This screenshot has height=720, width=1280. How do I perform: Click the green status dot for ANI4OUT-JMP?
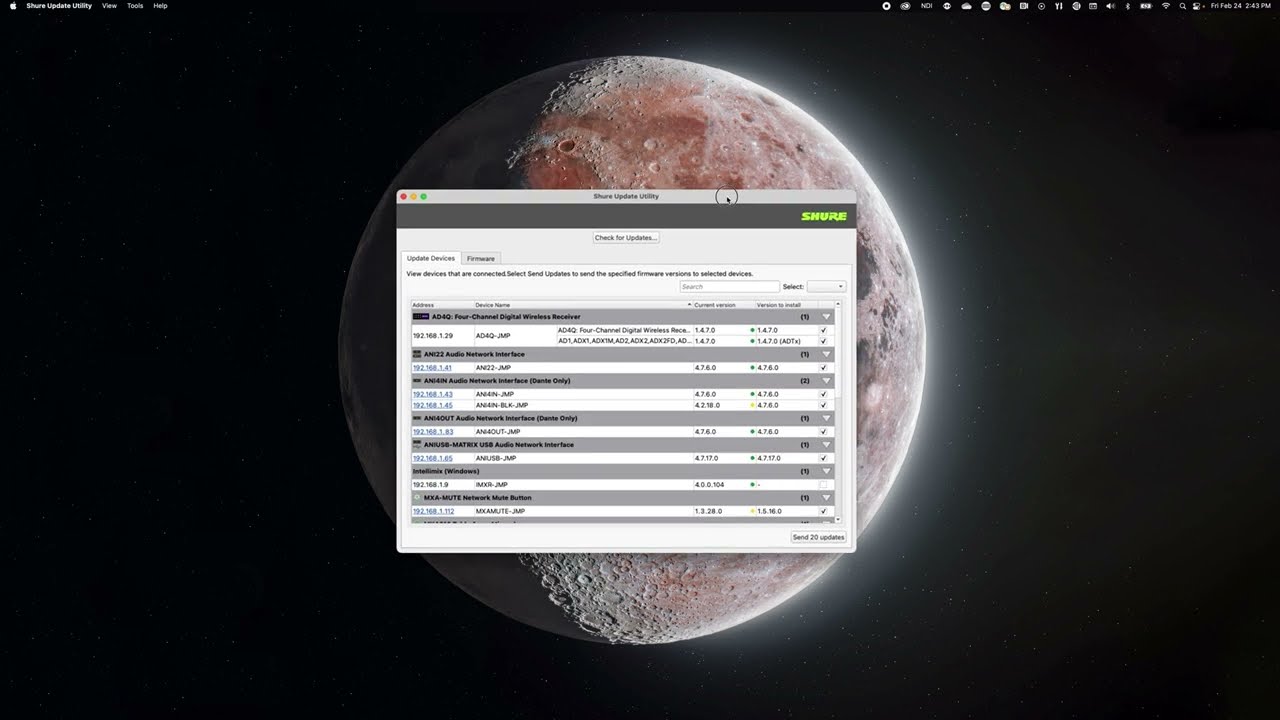(752, 432)
